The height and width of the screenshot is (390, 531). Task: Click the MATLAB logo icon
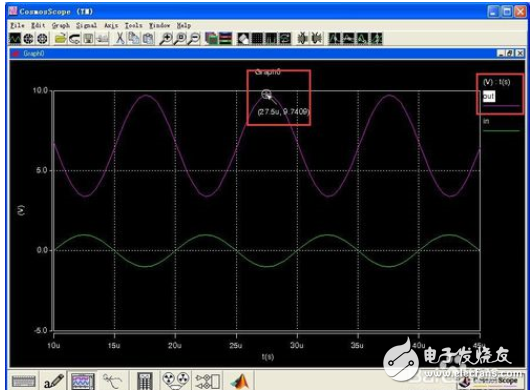click(x=240, y=382)
